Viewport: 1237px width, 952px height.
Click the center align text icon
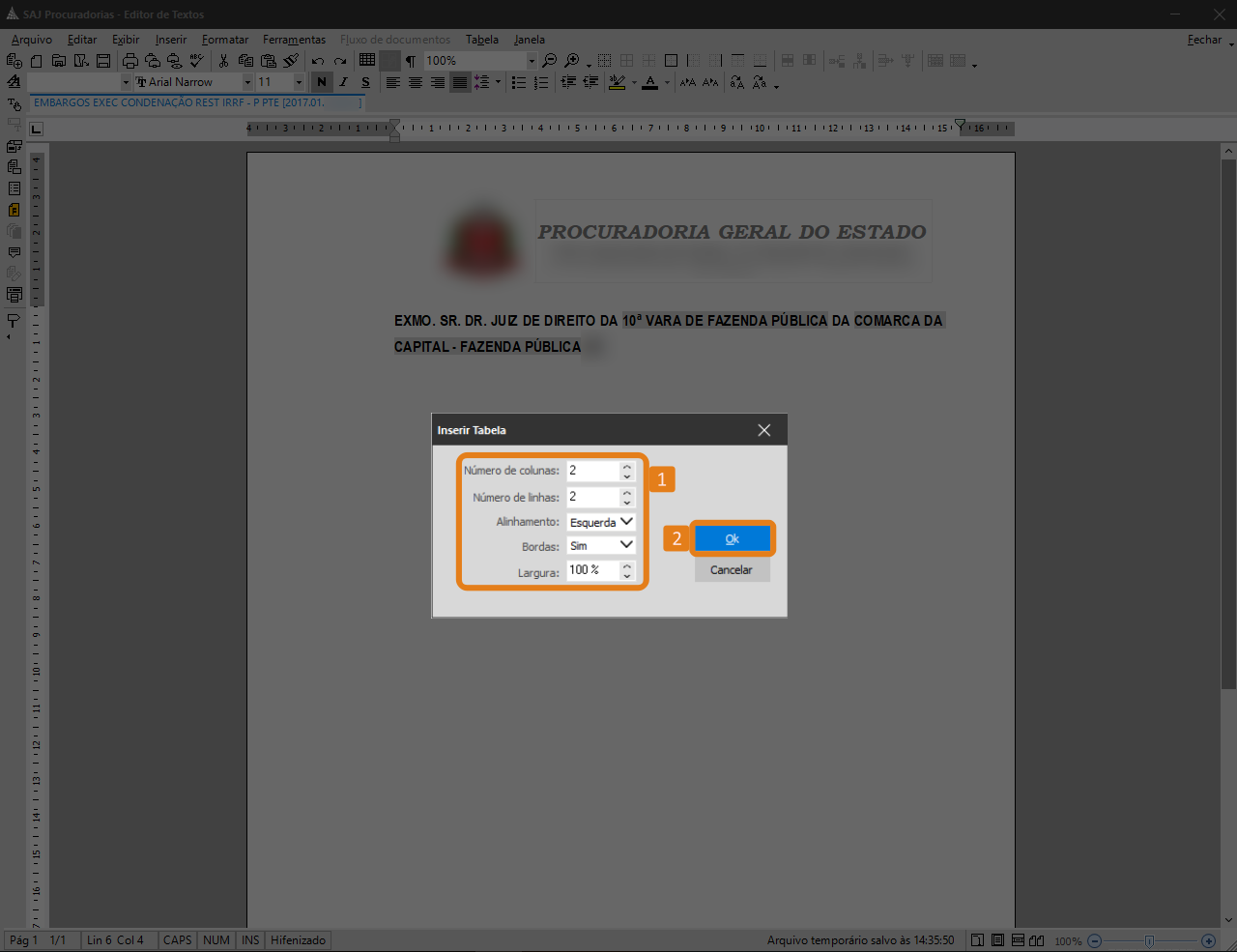(416, 83)
